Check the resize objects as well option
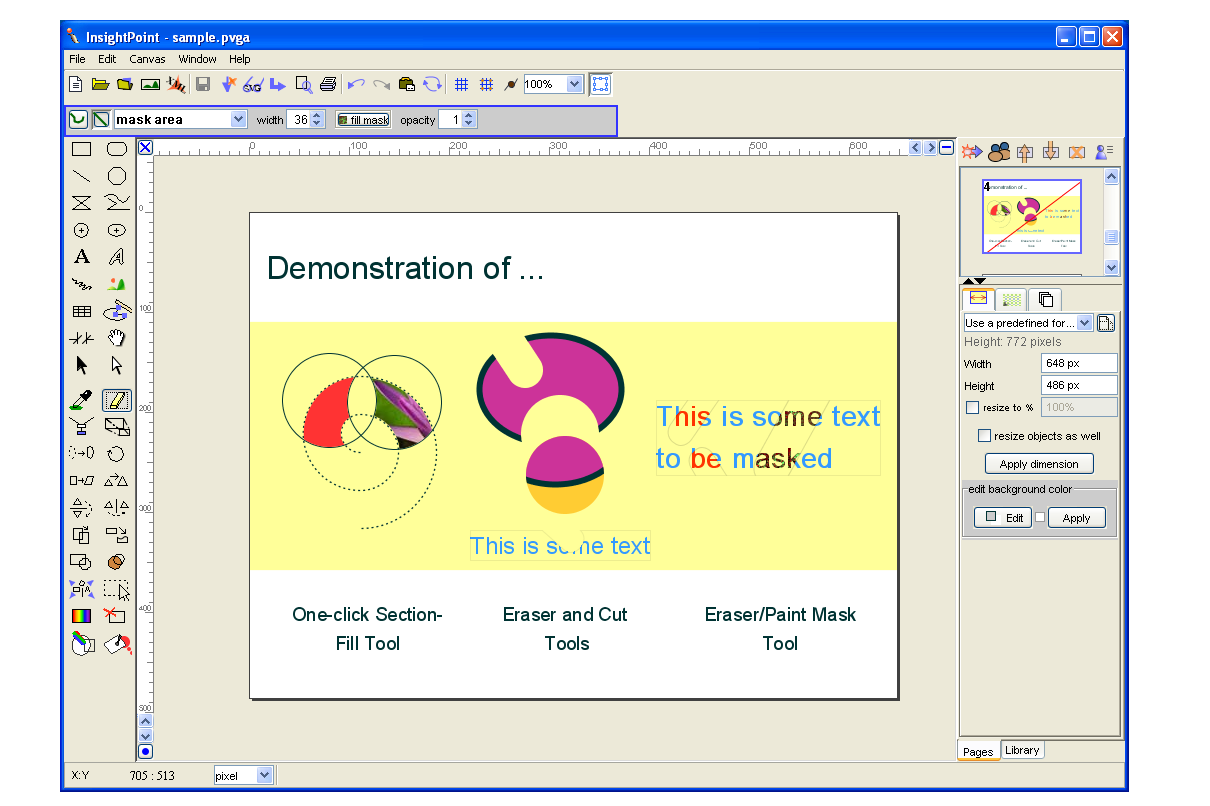The width and height of the screenshot is (1210, 806). coord(984,435)
